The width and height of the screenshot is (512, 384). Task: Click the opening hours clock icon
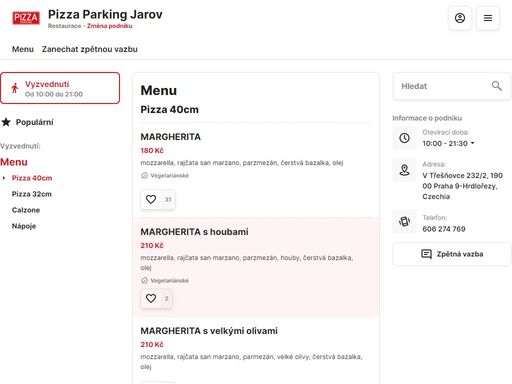click(x=404, y=138)
